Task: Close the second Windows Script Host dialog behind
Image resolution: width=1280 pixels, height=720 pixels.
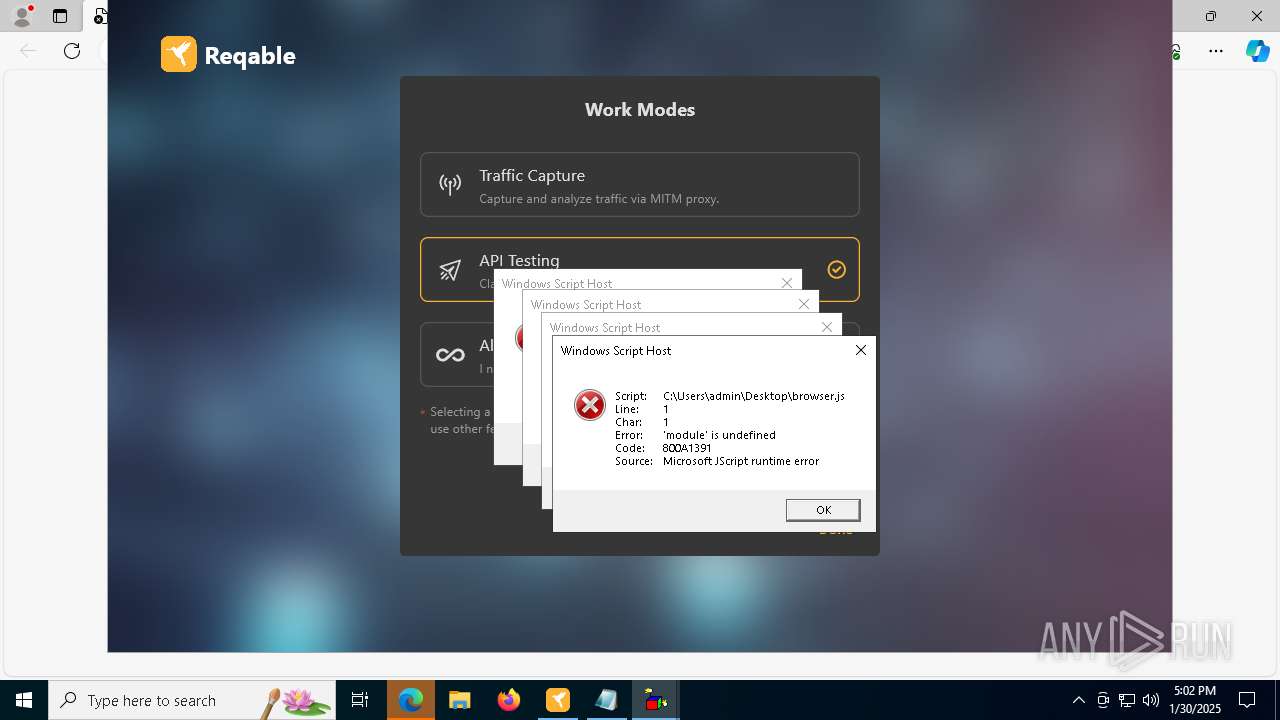Action: pos(827,327)
